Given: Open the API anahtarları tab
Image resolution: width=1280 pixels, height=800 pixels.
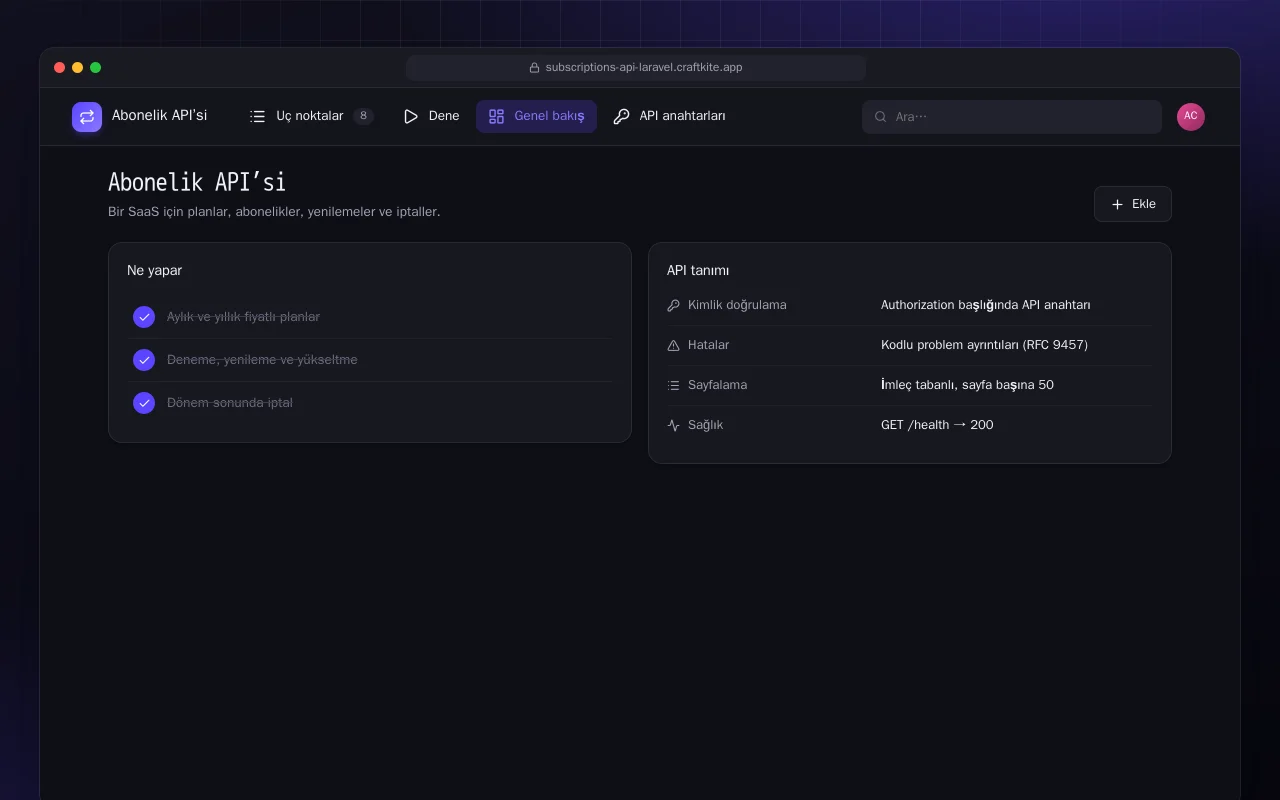Looking at the screenshot, I should tap(669, 116).
